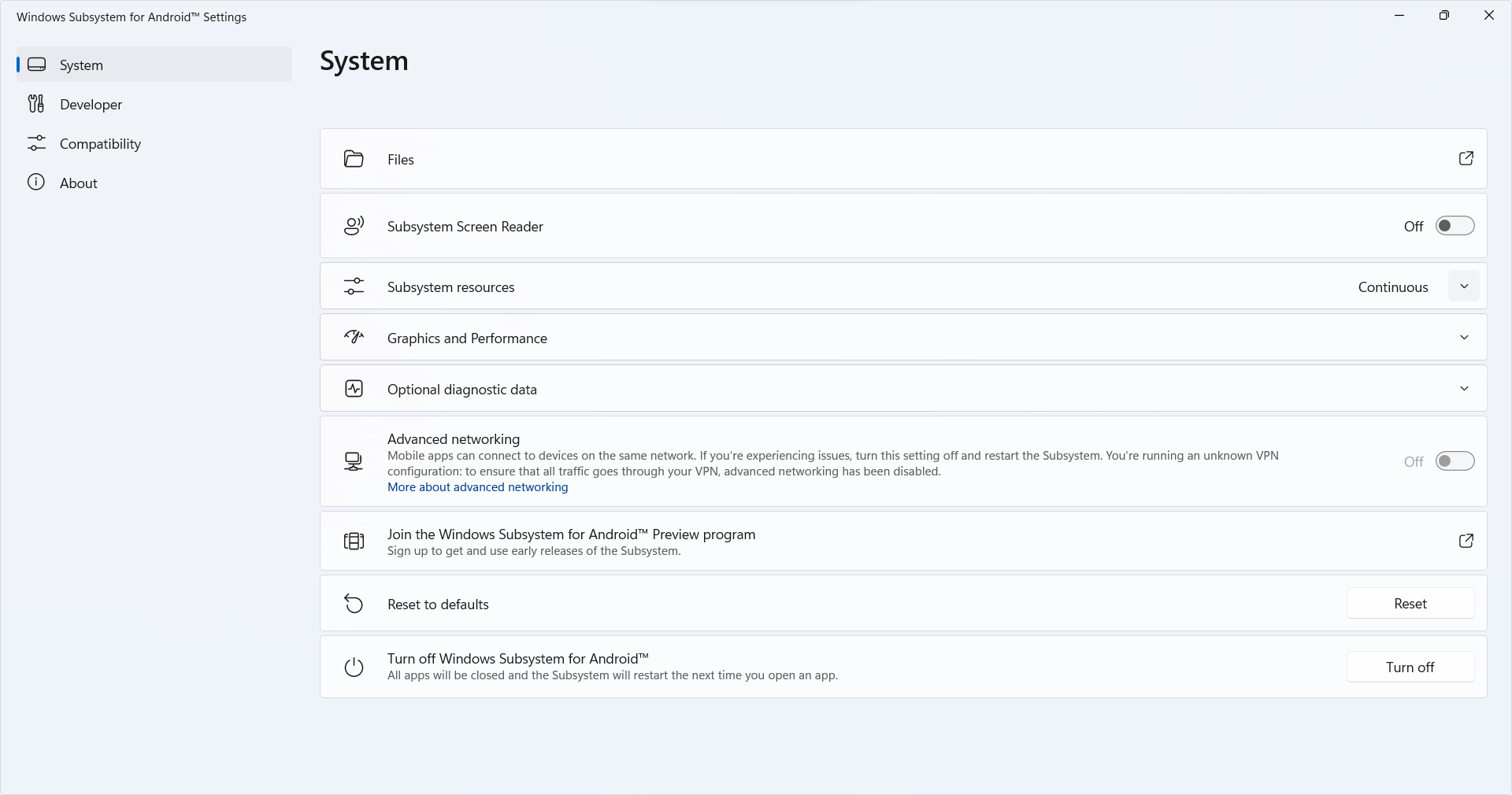1512x795 pixels.
Task: Click the Subsystem Screen Reader icon
Action: 354,226
